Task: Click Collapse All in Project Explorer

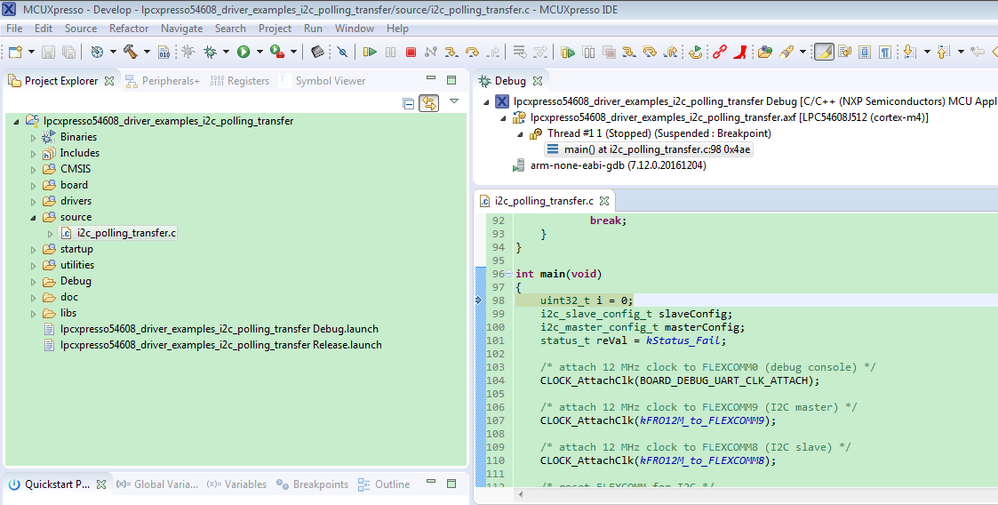Action: 408,103
